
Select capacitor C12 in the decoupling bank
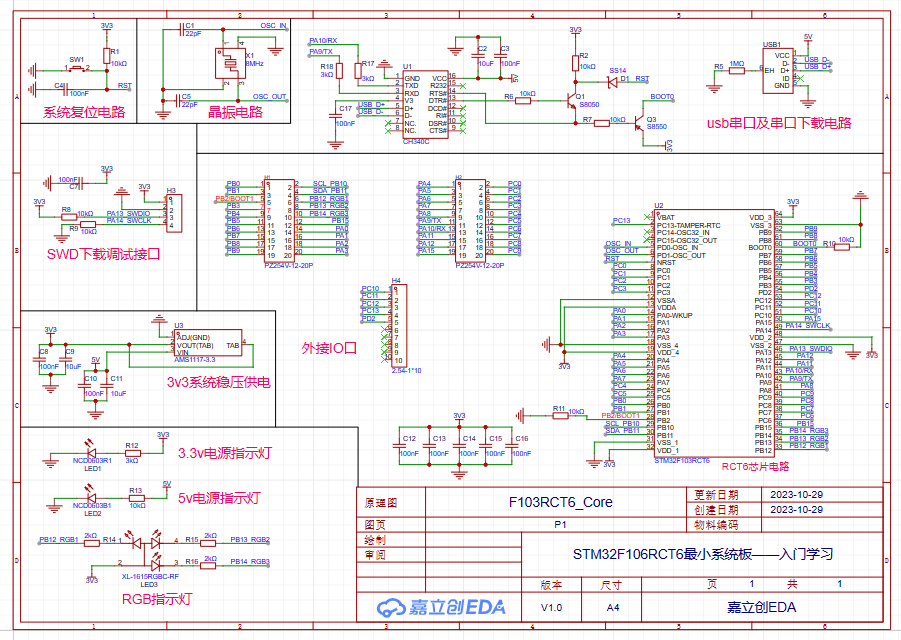399,446
